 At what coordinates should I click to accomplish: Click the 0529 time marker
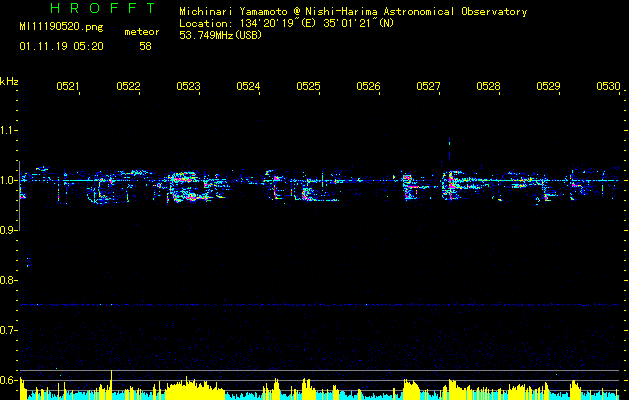pos(548,86)
